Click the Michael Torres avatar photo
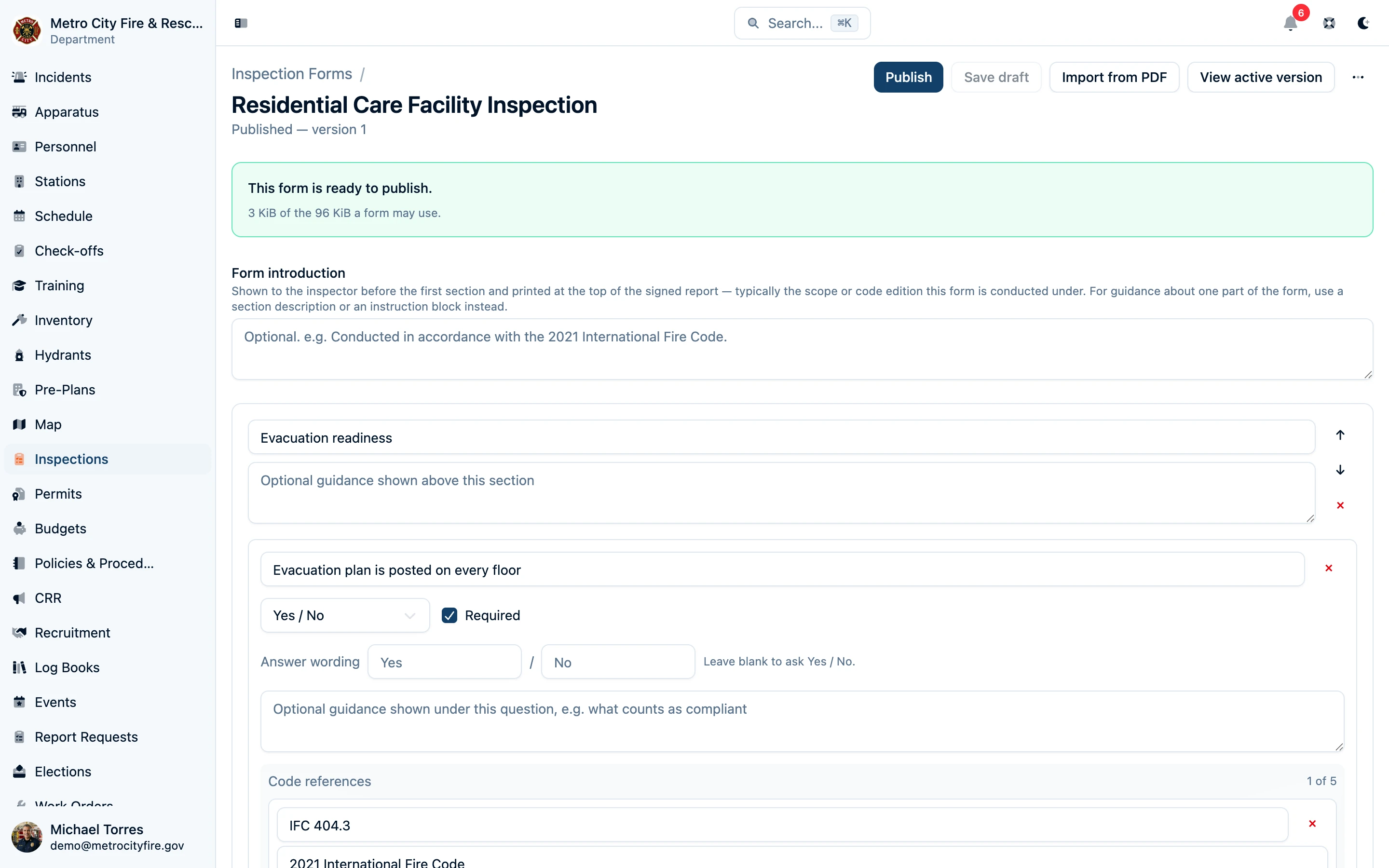Viewport: 1389px width, 868px height. (27, 837)
